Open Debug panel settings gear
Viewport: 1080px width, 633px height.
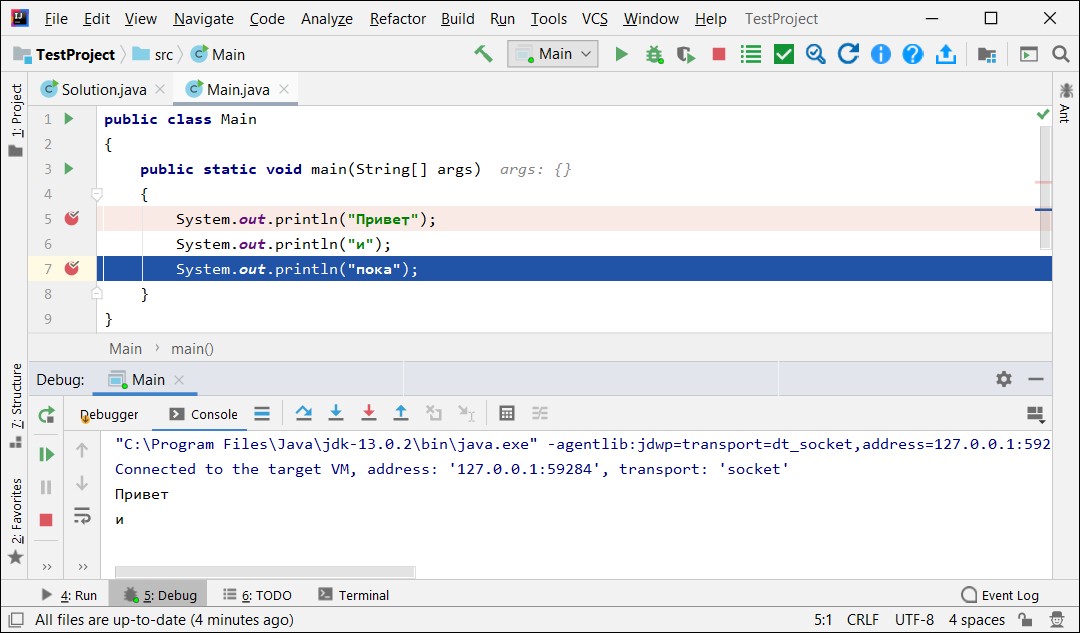pos(1004,379)
